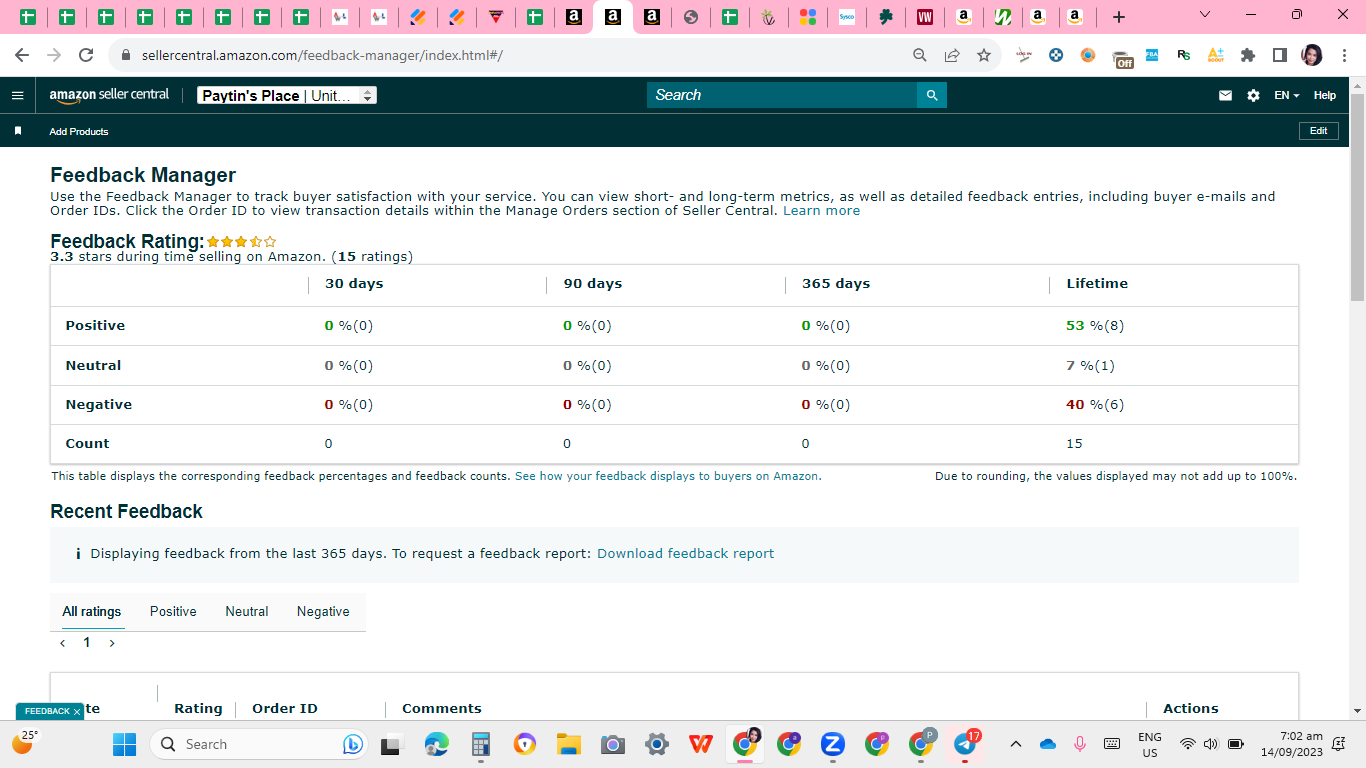
Task: Open Zoom app in taskbar
Action: click(x=832, y=744)
